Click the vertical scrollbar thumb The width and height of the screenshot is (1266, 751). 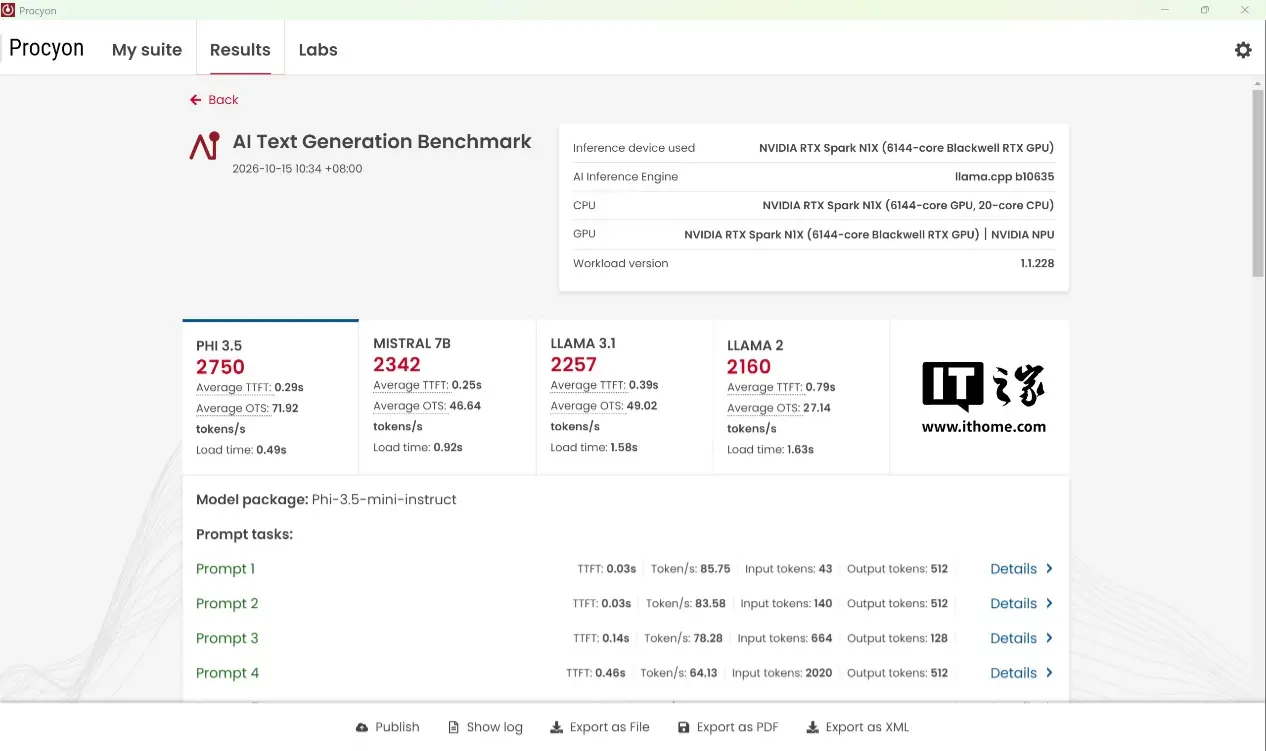(1258, 183)
